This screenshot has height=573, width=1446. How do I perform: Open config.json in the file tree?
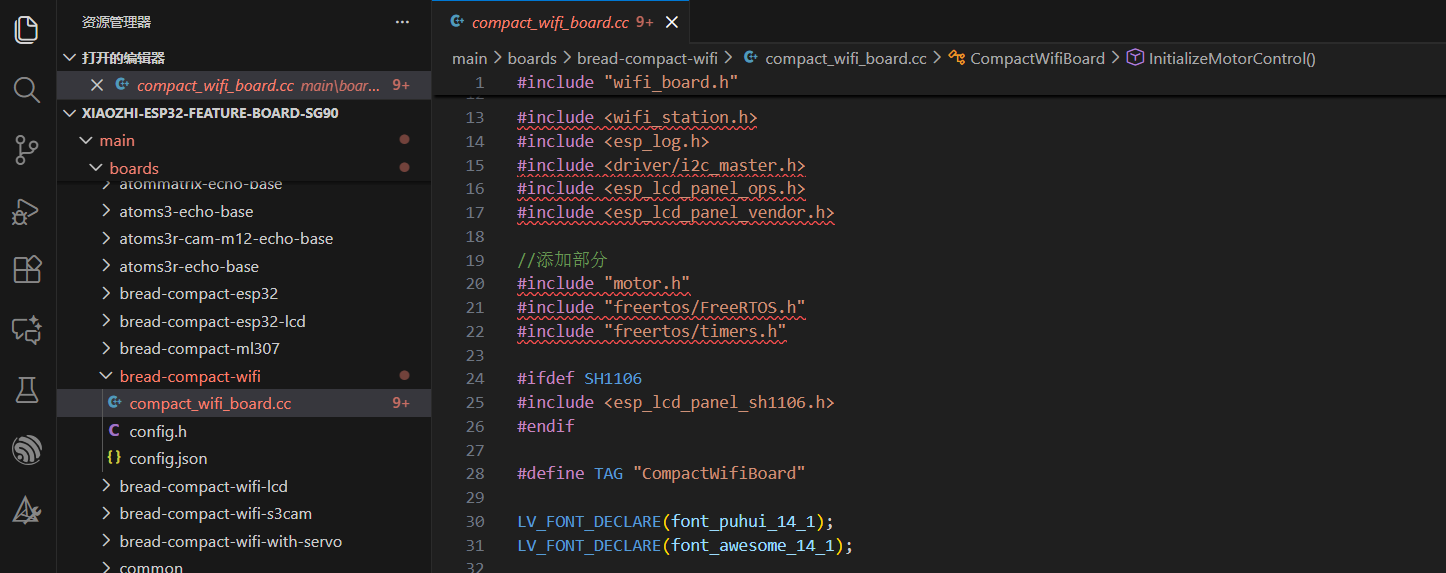[x=168, y=458]
